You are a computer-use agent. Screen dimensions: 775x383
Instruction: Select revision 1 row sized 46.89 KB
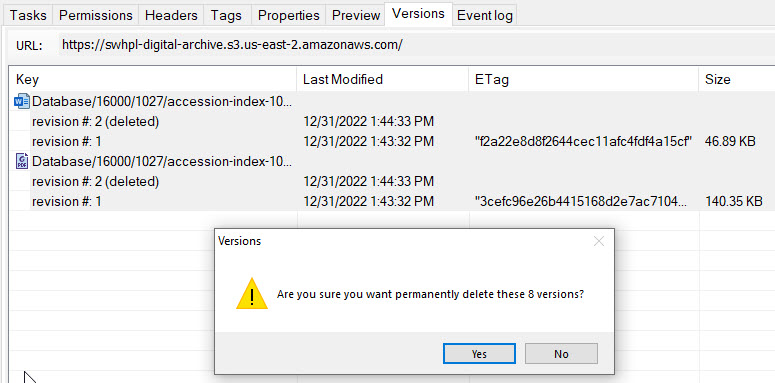click(392, 142)
